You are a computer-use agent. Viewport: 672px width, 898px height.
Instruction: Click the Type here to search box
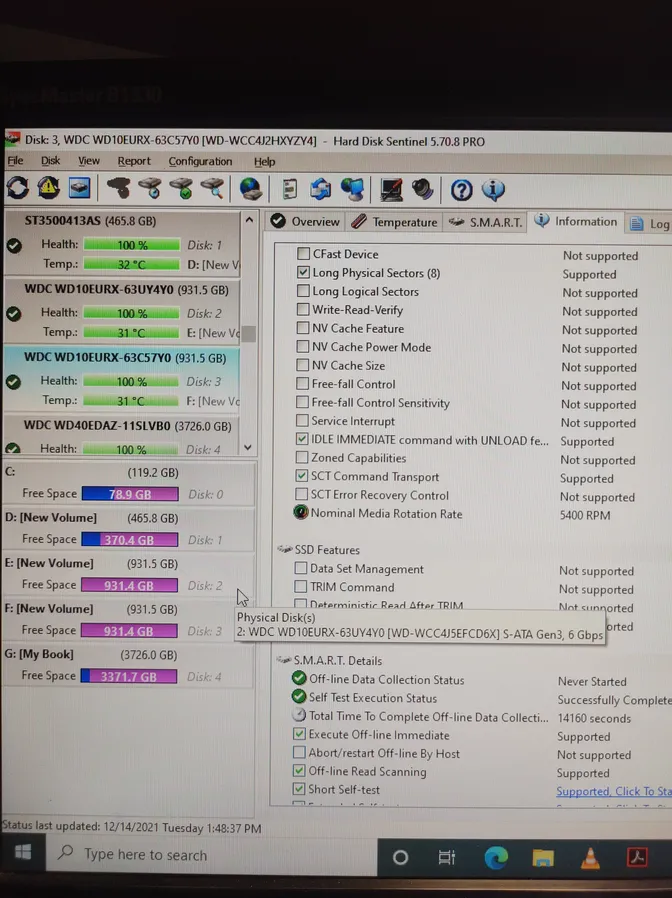click(211, 855)
